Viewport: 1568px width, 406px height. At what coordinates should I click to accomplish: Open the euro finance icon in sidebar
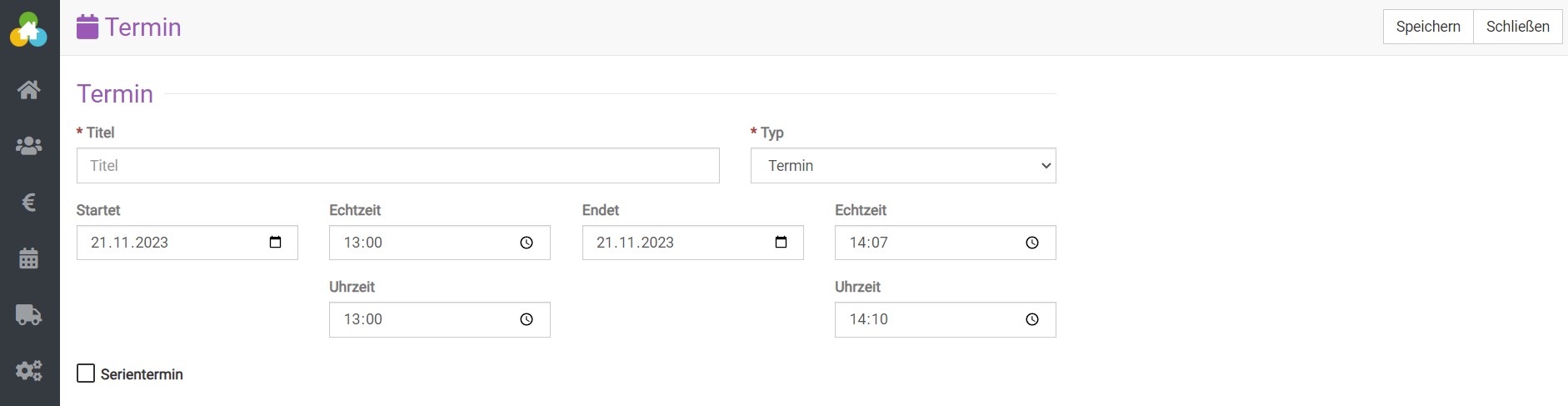[x=29, y=203]
